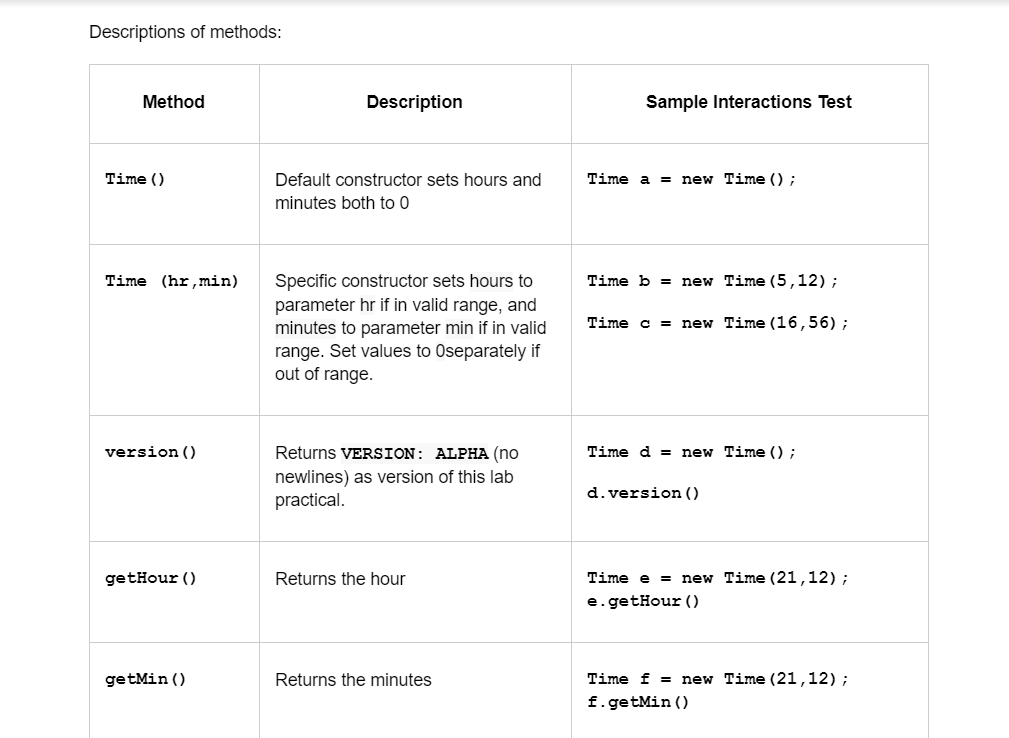The image size is (1009, 738).
Task: Click the default constructor description text
Action: [407, 191]
